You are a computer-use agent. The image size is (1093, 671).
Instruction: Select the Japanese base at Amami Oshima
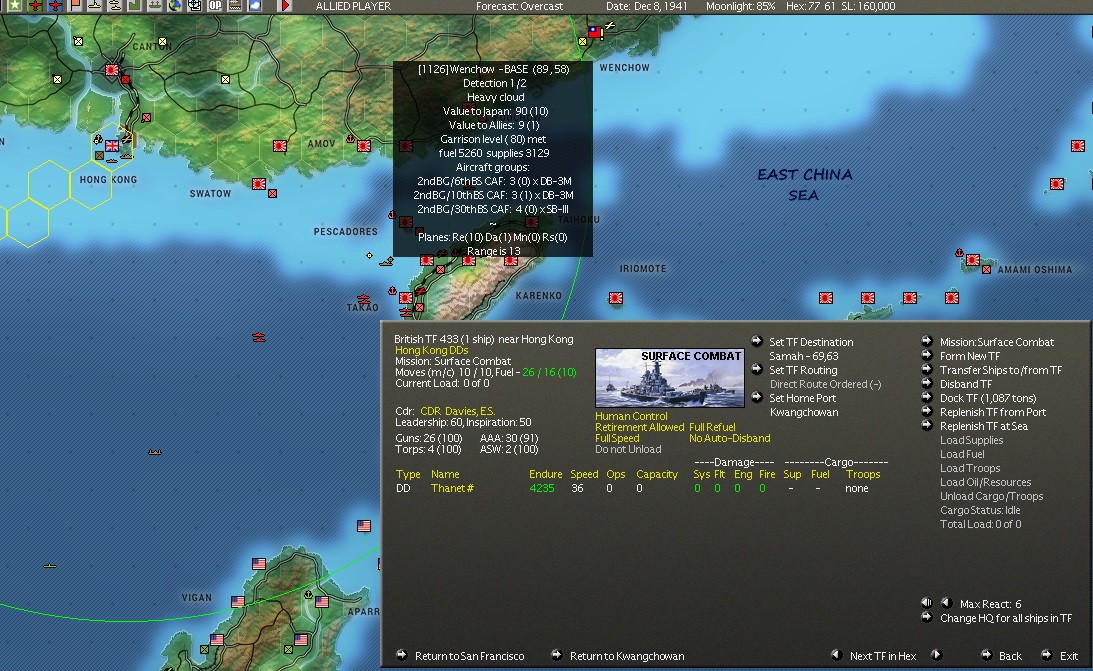[x=972, y=260]
